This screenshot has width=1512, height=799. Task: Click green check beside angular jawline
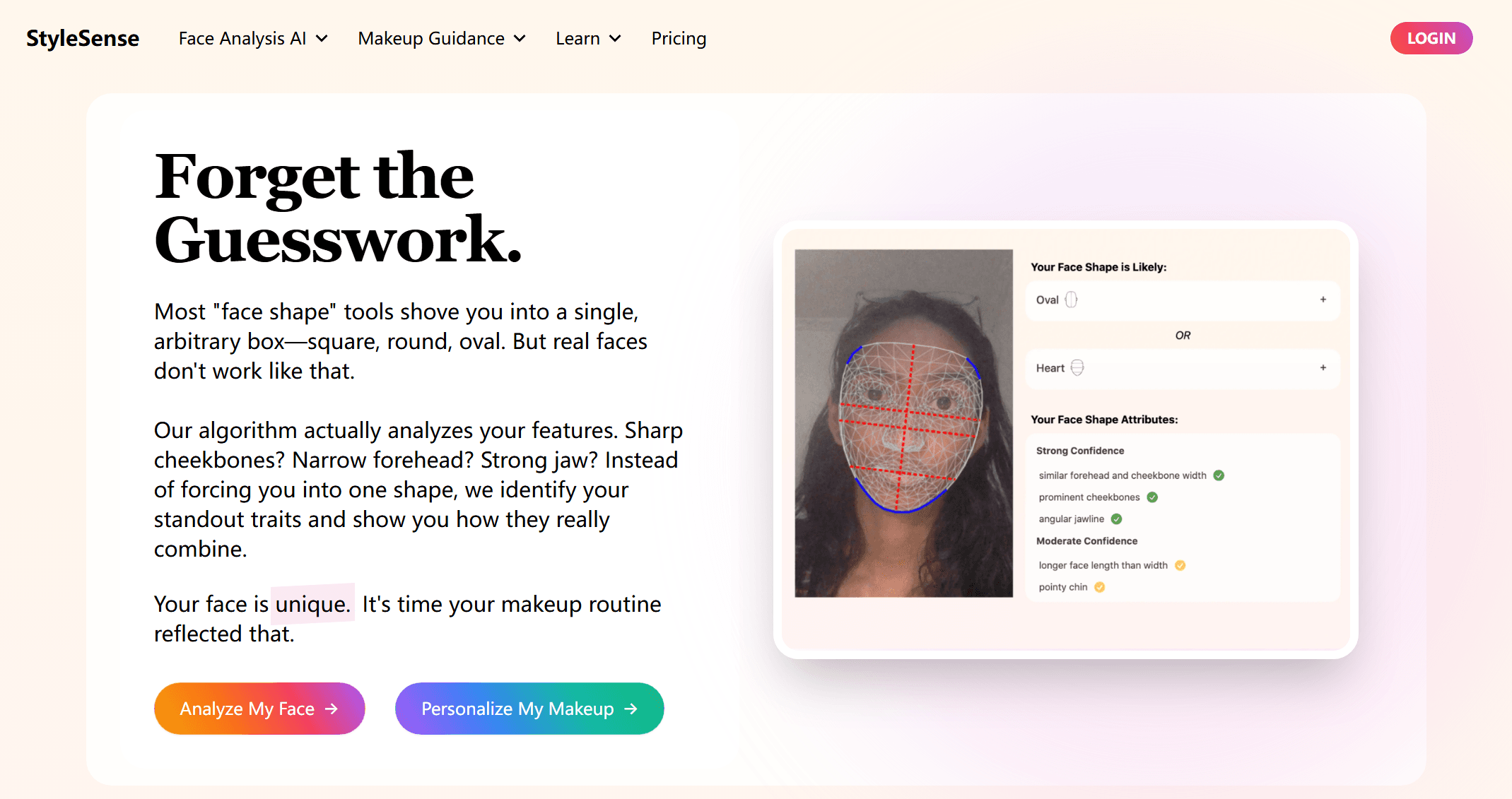pyautogui.click(x=1117, y=519)
